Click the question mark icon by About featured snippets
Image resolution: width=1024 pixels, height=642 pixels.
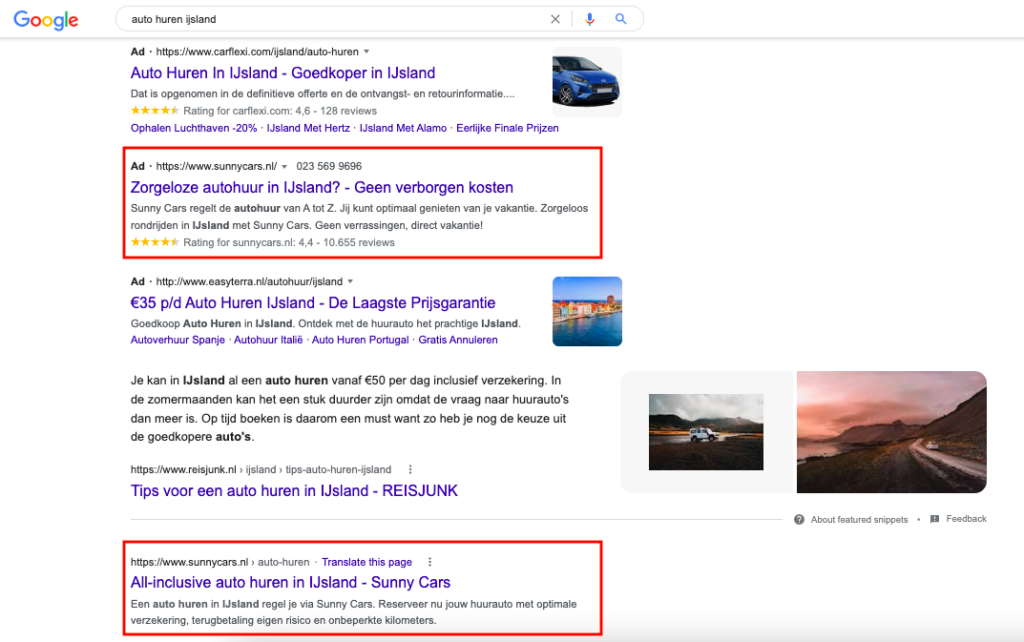coord(799,520)
